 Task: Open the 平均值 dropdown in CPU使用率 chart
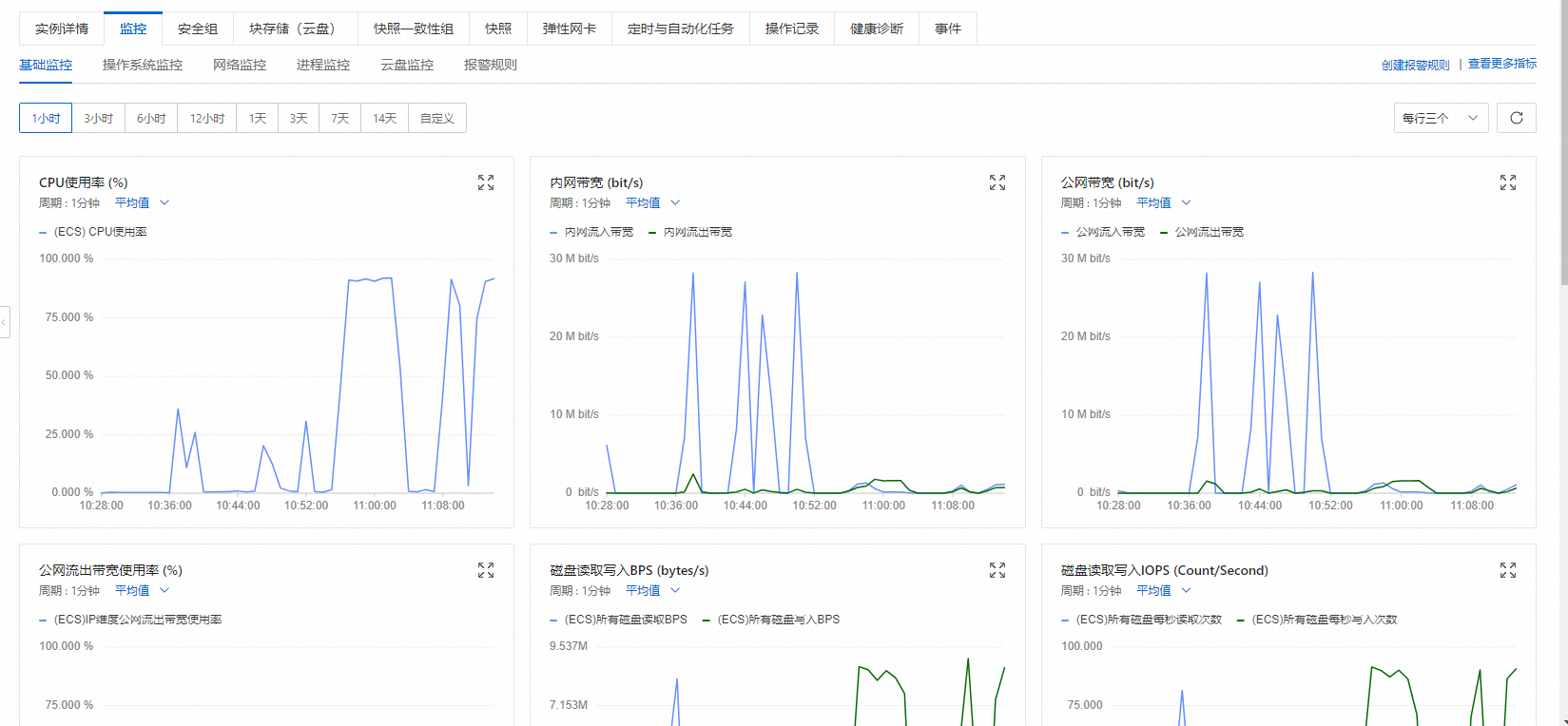pos(142,203)
